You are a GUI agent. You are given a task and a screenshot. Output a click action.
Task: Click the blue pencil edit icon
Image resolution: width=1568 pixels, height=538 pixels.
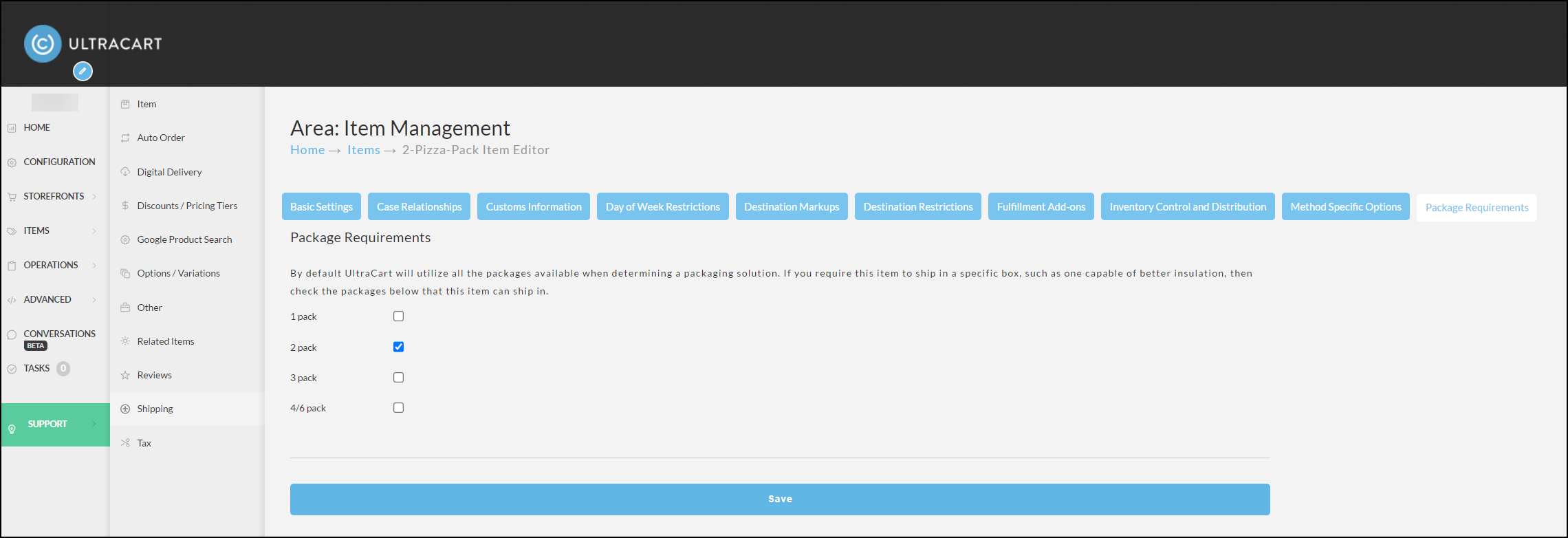pyautogui.click(x=83, y=71)
